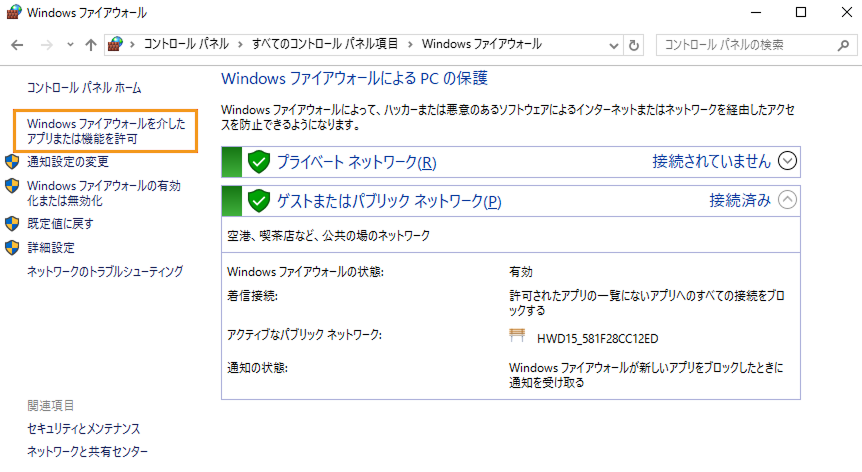This screenshot has width=862, height=472.
Task: Collapse the パブリック ネットワーク section chevron
Action: [x=787, y=200]
